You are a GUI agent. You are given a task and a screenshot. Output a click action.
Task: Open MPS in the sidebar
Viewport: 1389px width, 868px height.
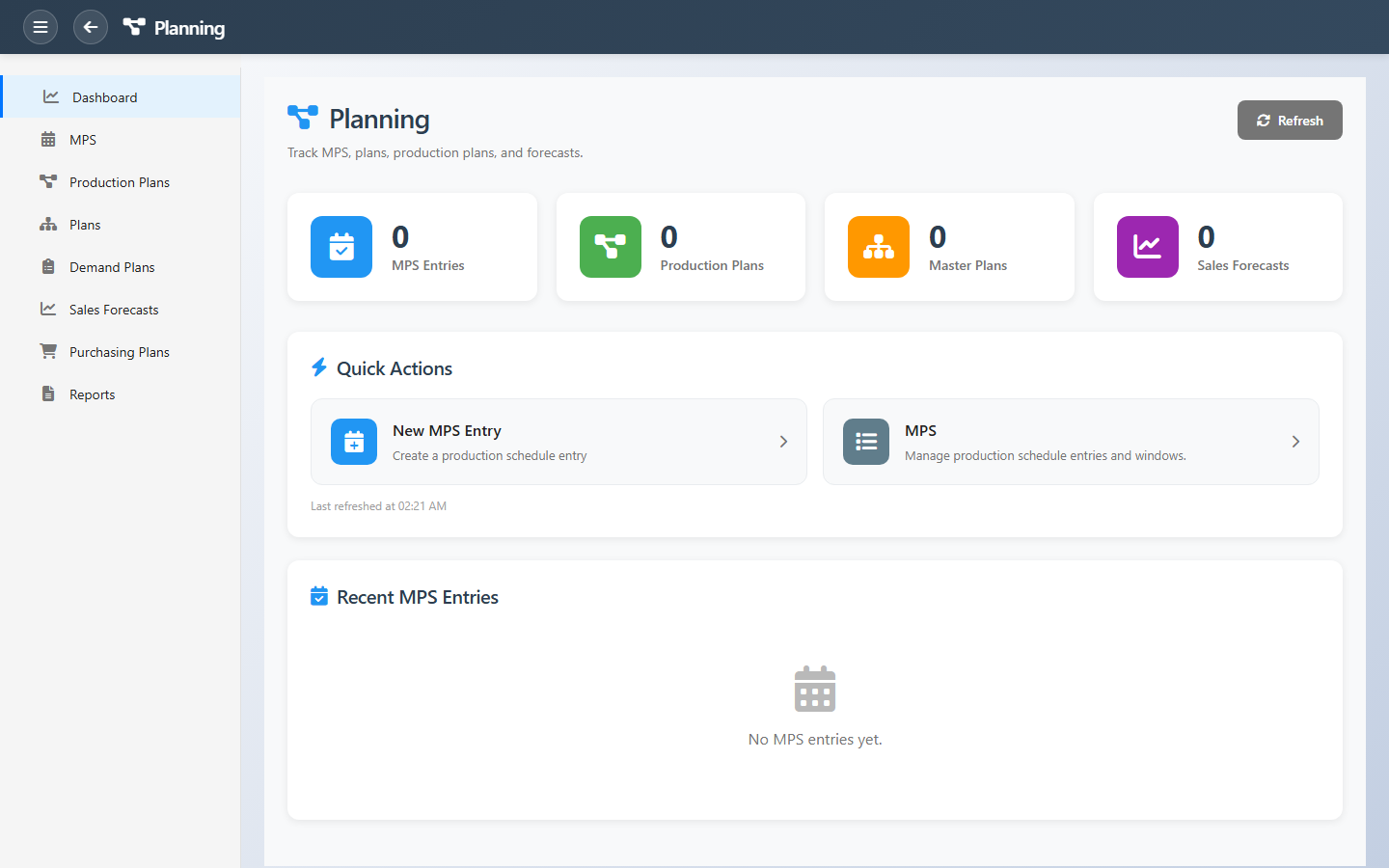tap(83, 140)
